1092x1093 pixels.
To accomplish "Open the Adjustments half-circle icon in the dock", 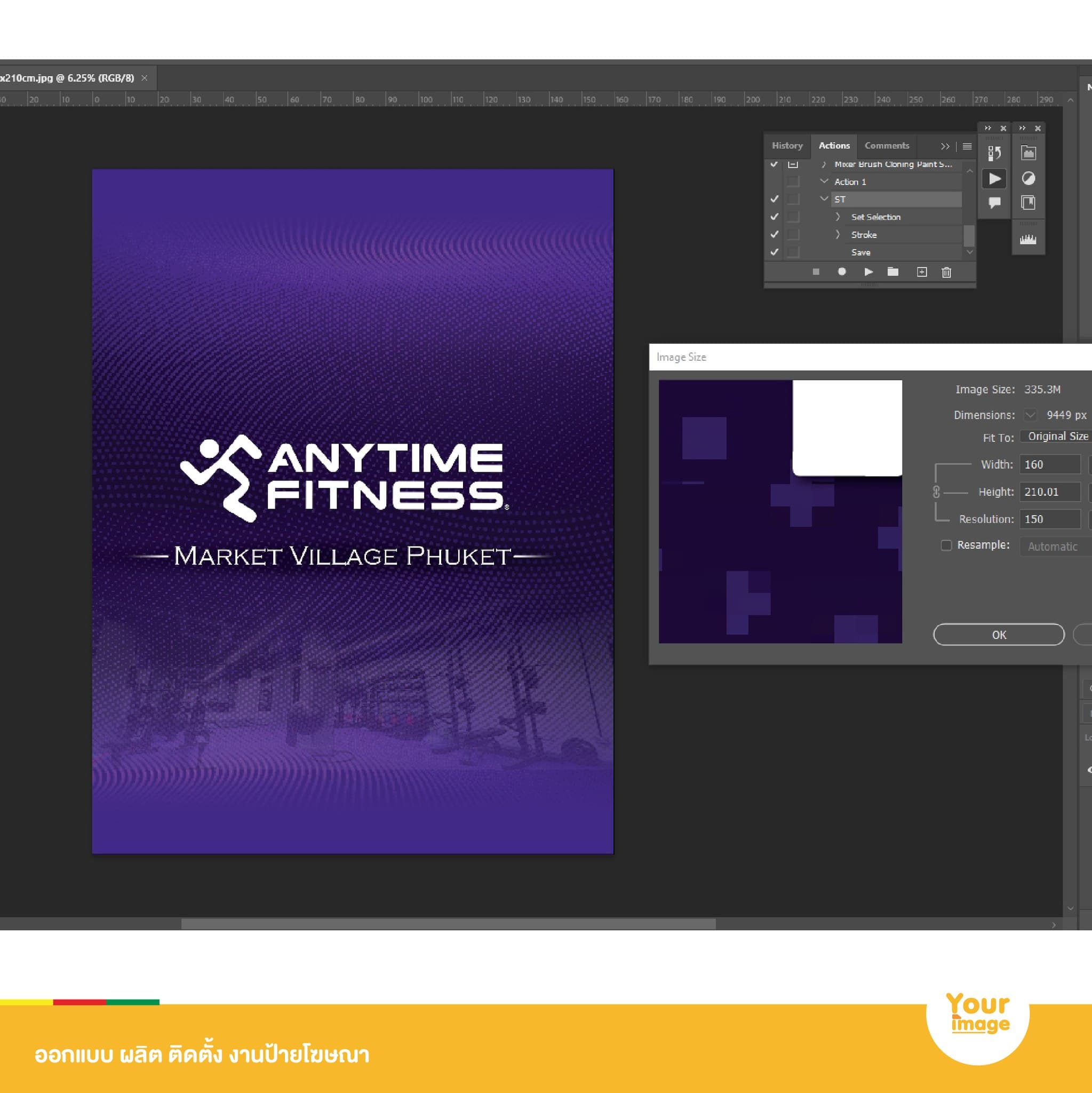I will tap(1028, 179).
